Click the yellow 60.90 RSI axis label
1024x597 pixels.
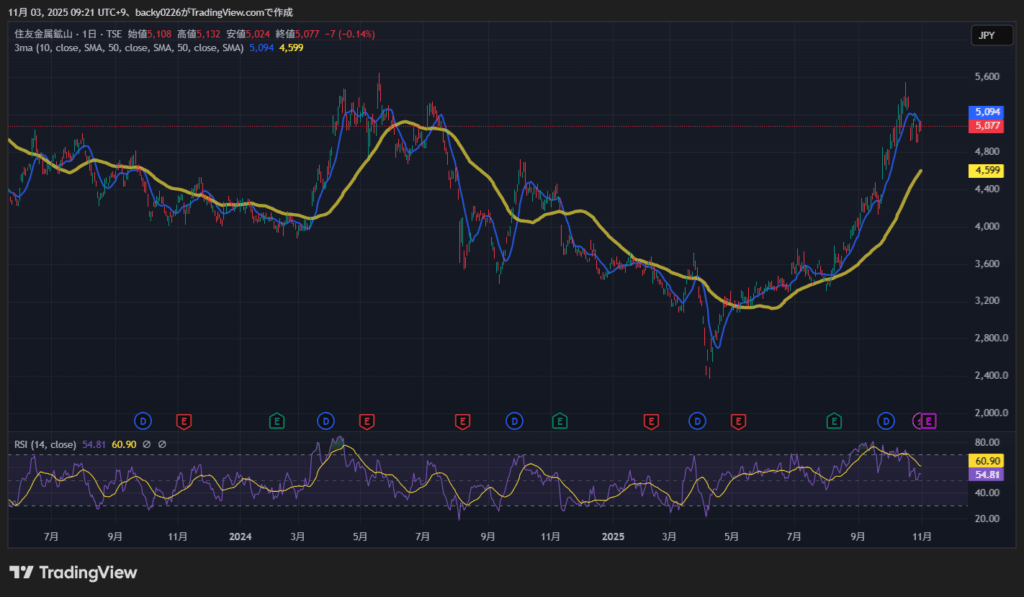tap(986, 461)
